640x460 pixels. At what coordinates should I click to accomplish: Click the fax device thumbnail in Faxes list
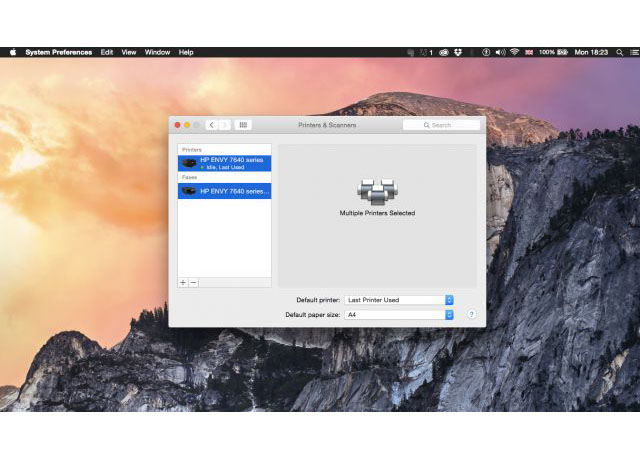coord(189,191)
